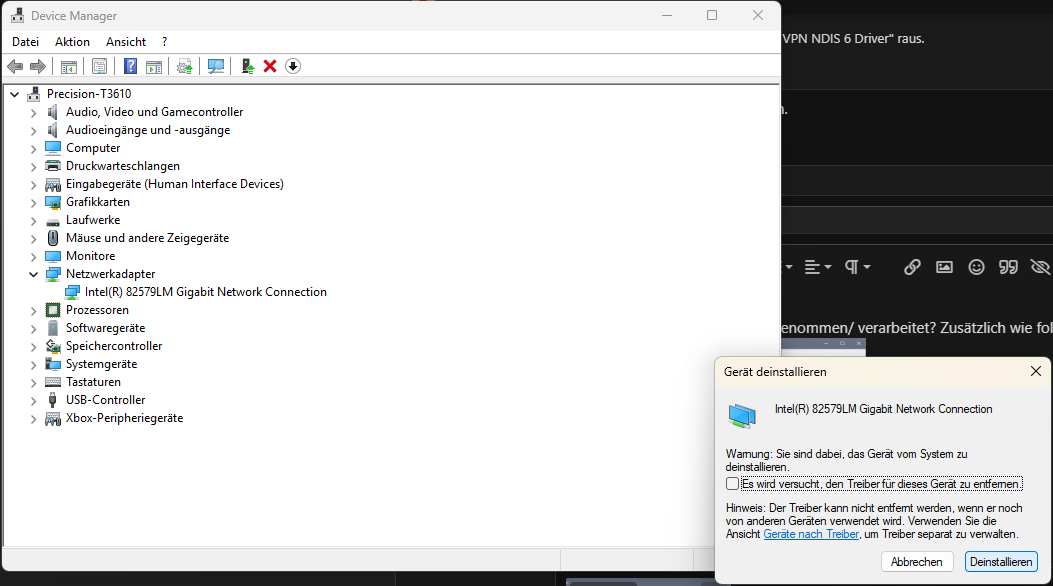Select the Prozessoren label
The height and width of the screenshot is (586, 1053).
click(x=97, y=310)
